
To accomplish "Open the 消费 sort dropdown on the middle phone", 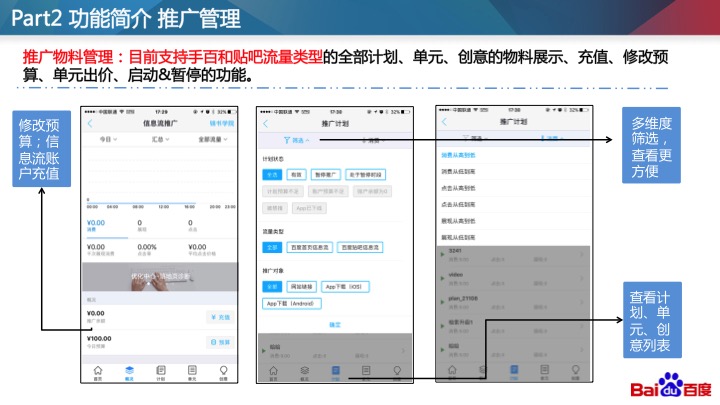I will coord(373,141).
